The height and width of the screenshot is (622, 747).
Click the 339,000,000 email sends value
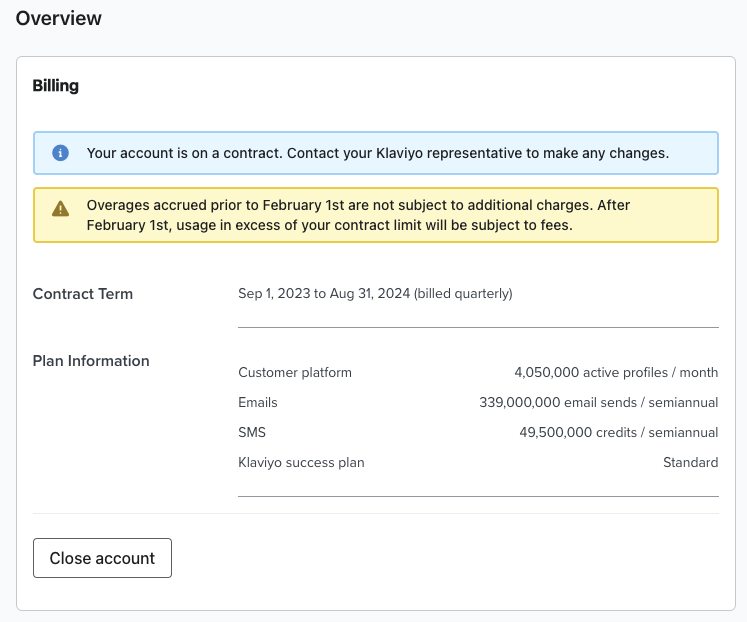pos(598,402)
